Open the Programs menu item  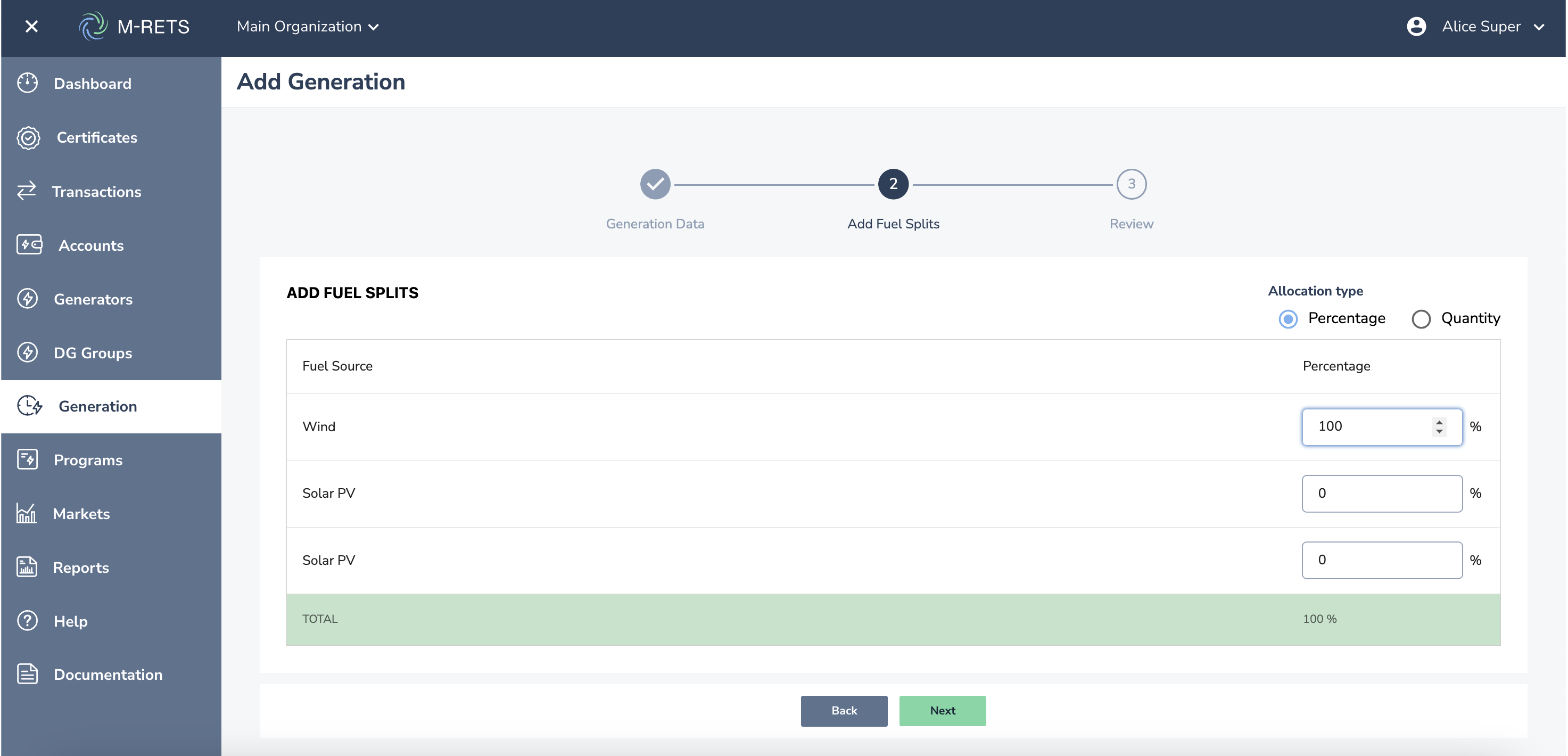[x=88, y=460]
